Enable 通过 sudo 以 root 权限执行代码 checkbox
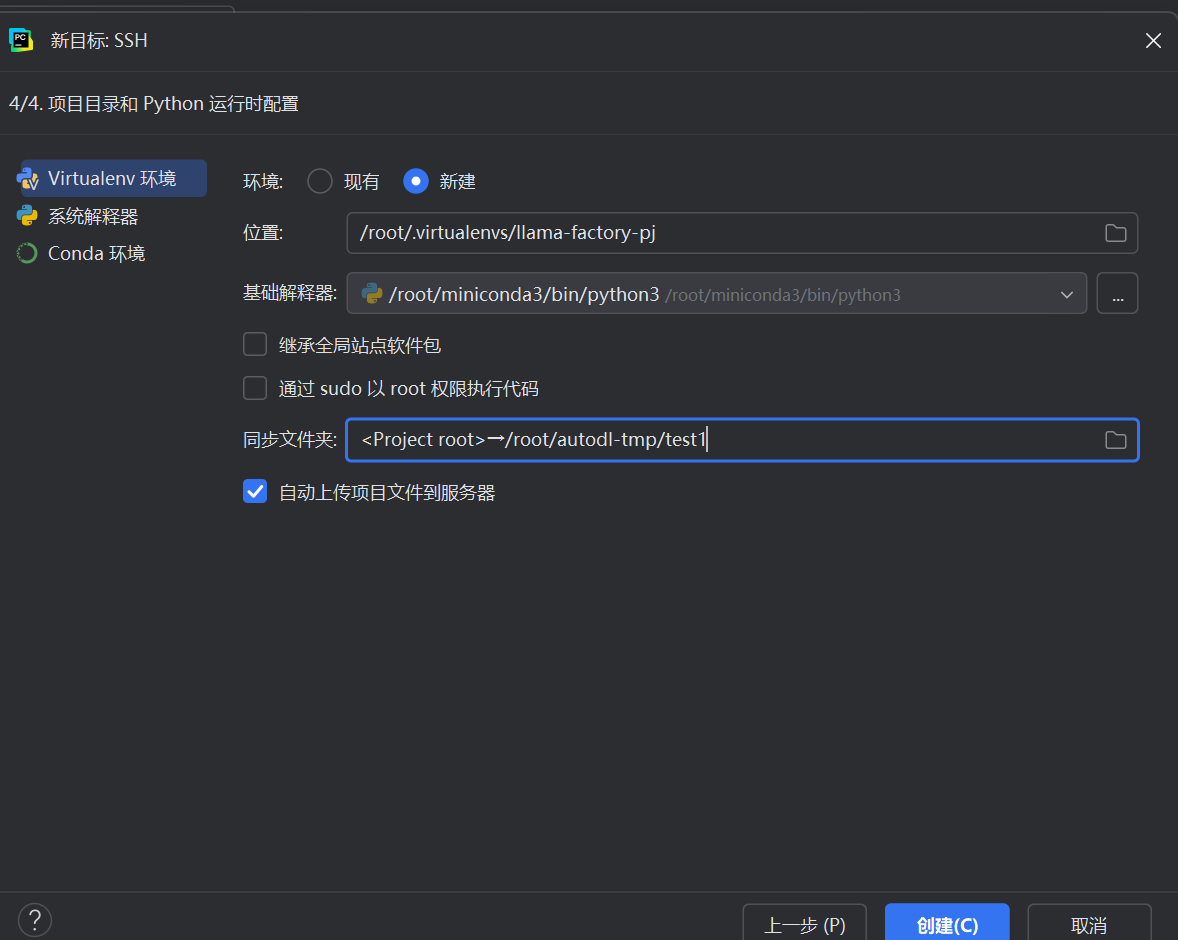The width and height of the screenshot is (1178, 940). pyautogui.click(x=255, y=388)
